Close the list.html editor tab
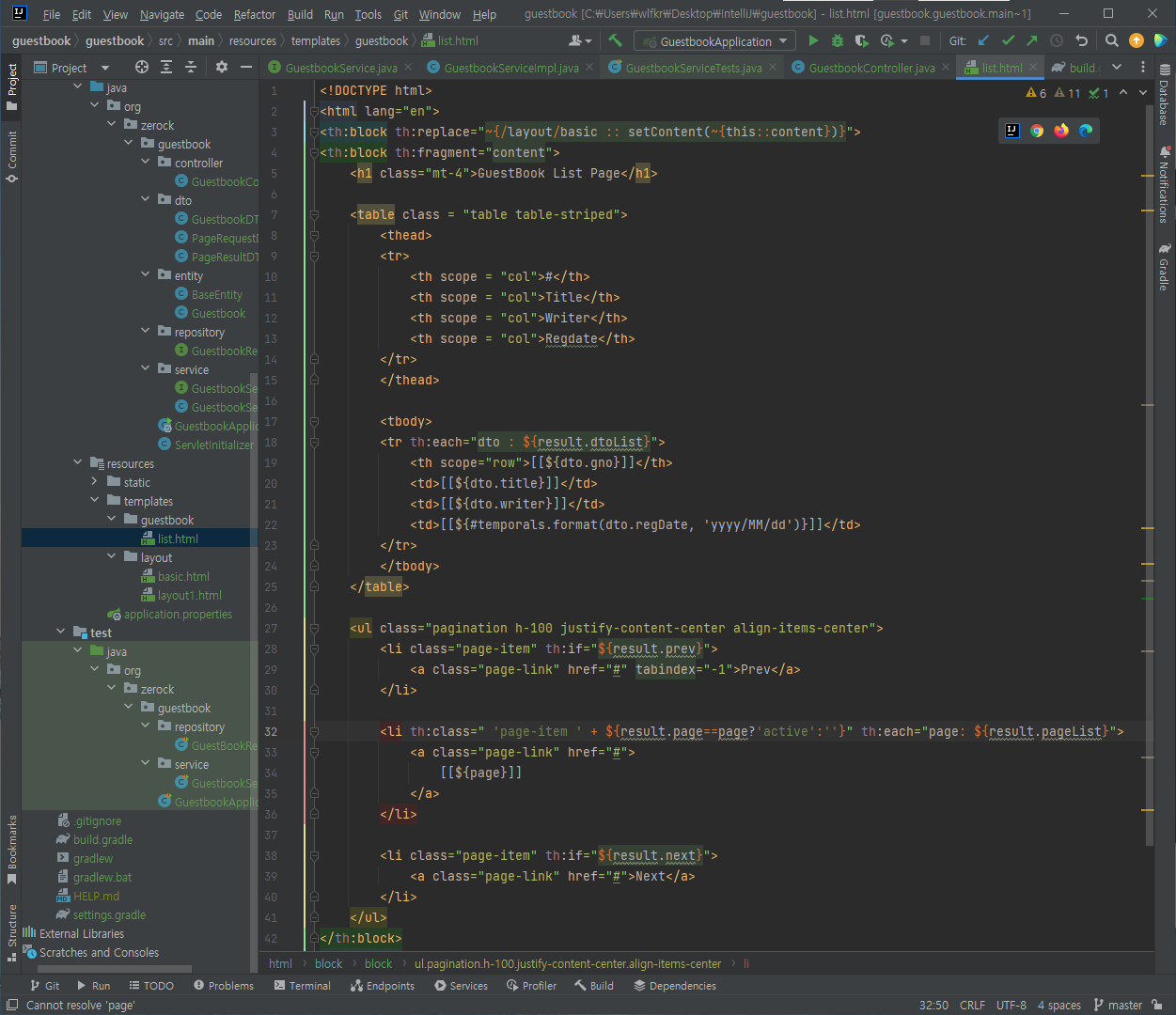Image resolution: width=1176 pixels, height=1015 pixels. tap(1033, 67)
